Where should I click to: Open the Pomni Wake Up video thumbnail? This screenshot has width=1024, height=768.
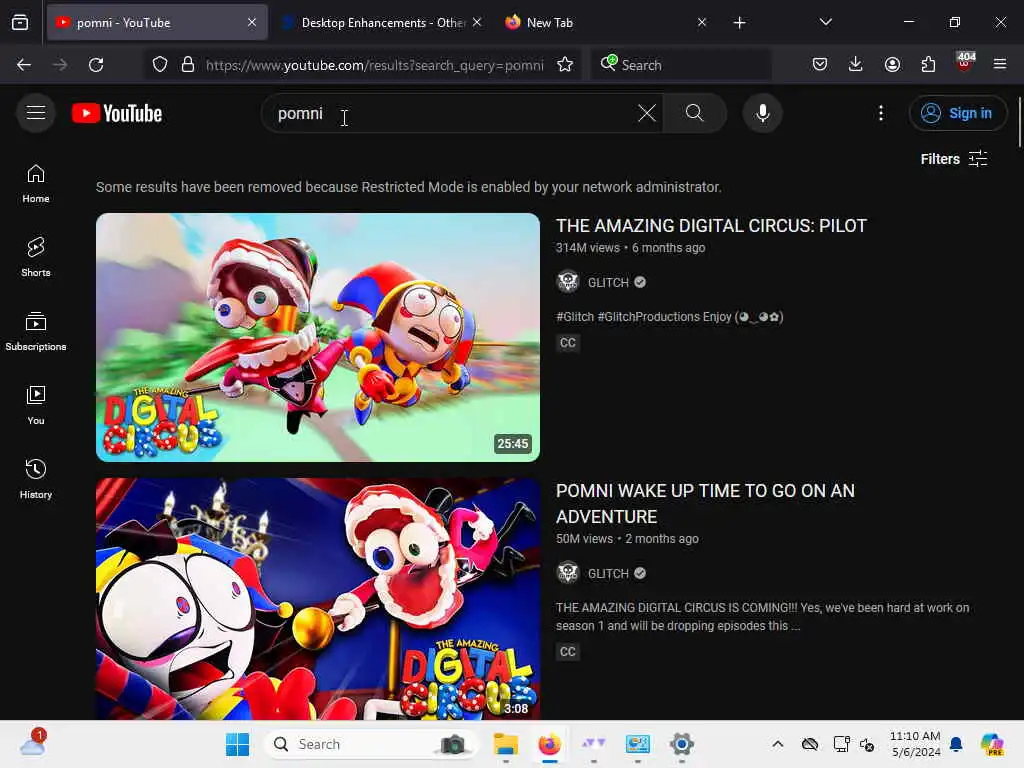tap(318, 599)
